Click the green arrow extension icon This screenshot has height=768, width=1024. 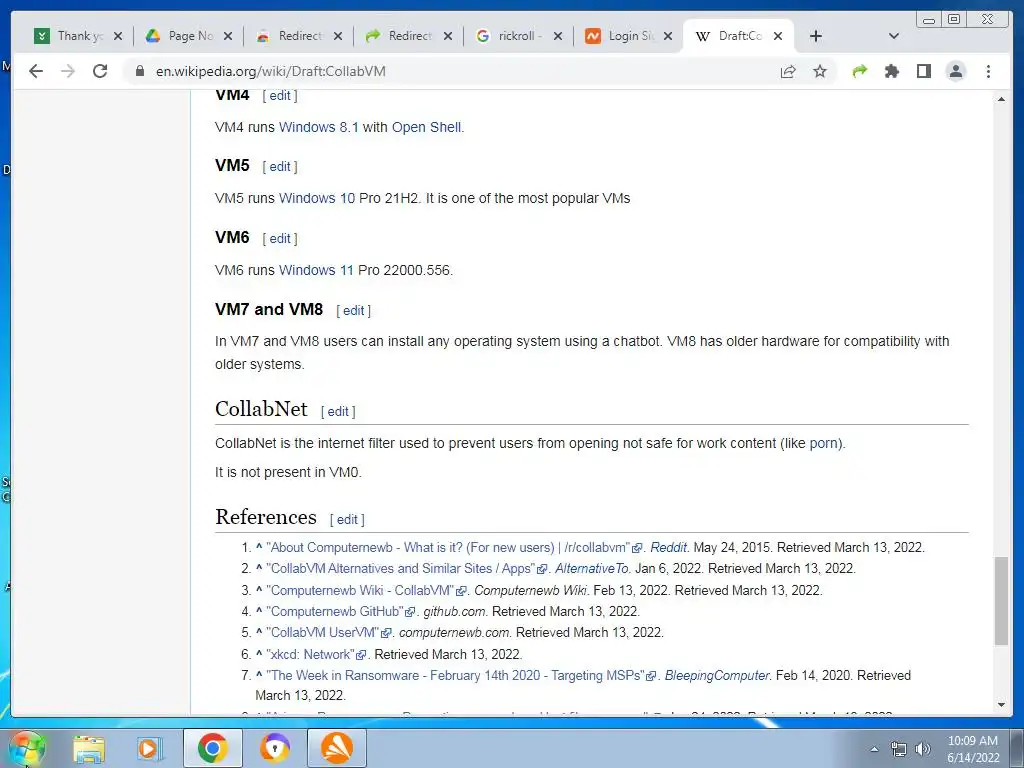860,71
